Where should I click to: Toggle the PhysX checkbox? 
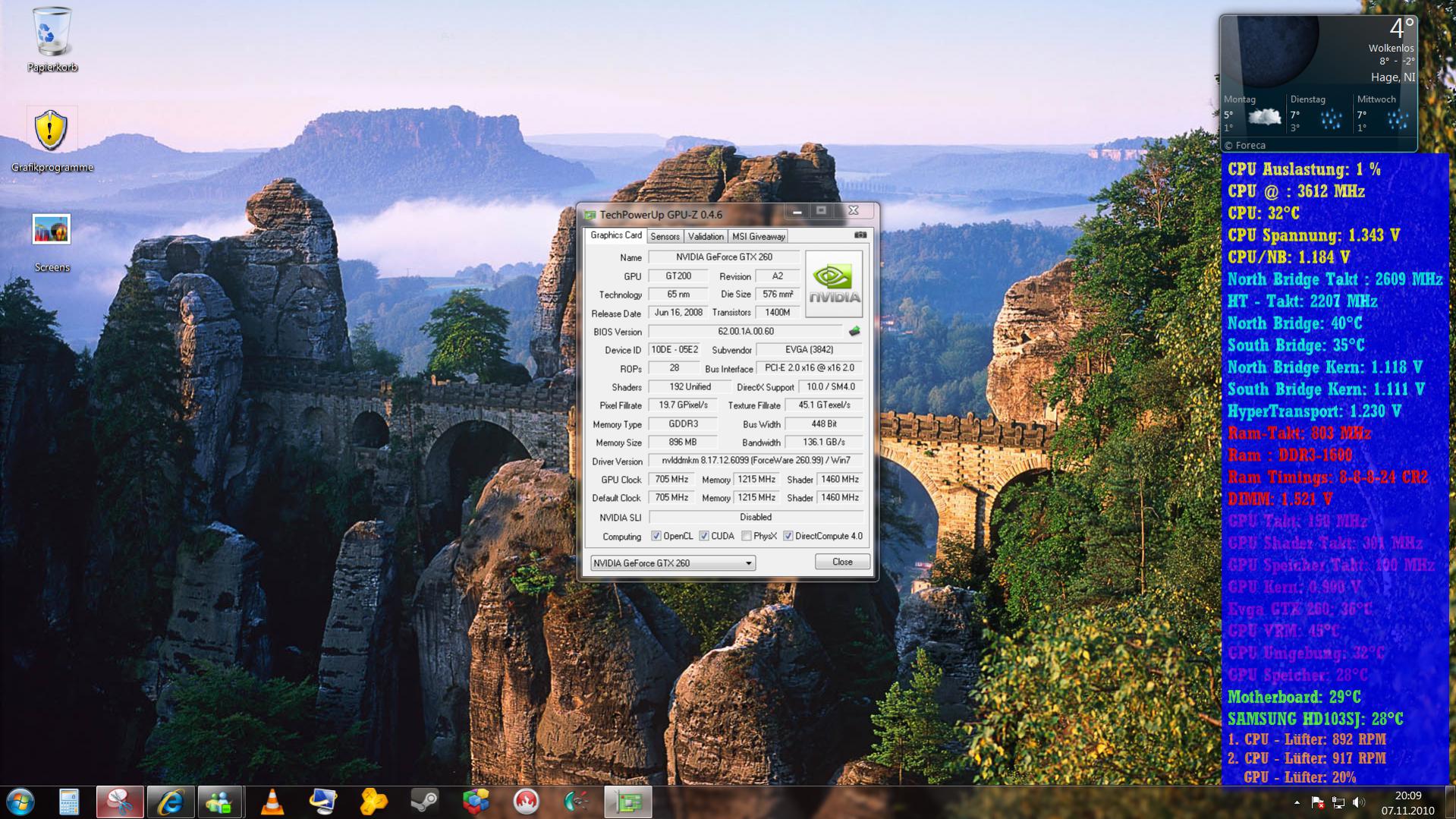coord(747,536)
